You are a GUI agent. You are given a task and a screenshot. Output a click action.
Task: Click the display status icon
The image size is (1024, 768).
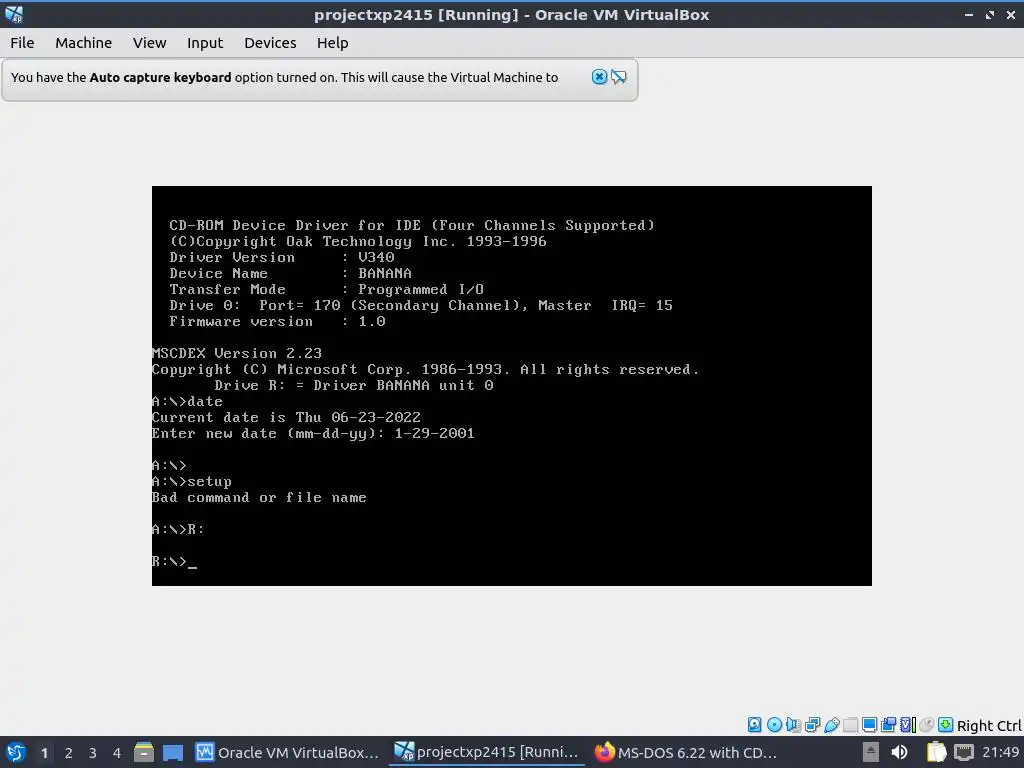point(869,724)
